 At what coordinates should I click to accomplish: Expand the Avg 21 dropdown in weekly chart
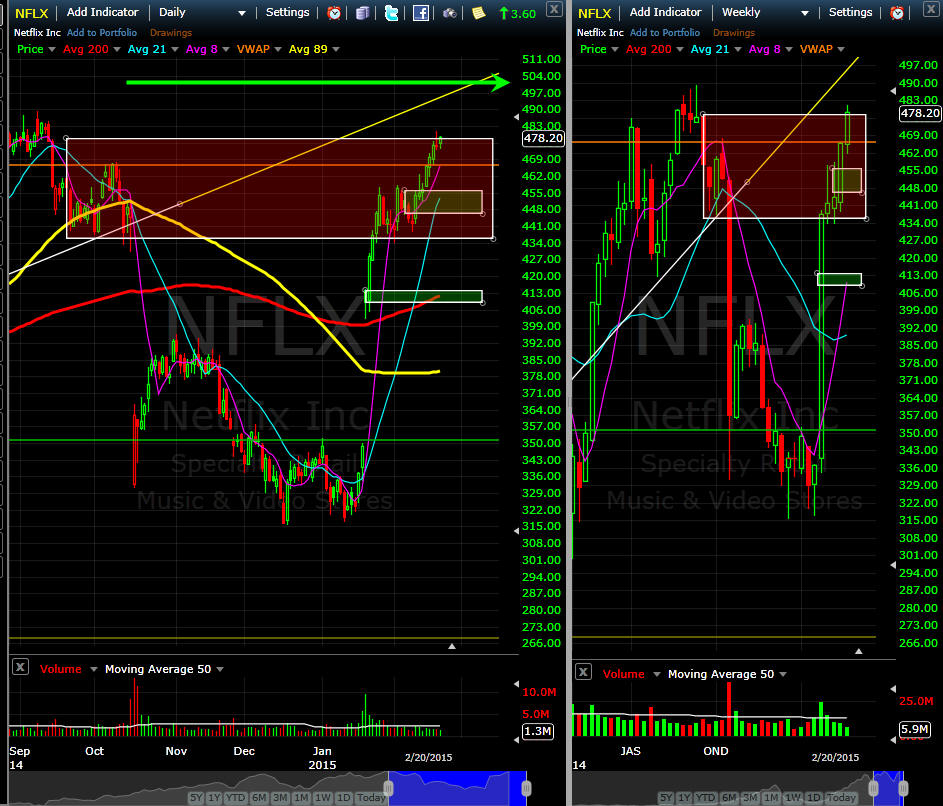click(737, 49)
